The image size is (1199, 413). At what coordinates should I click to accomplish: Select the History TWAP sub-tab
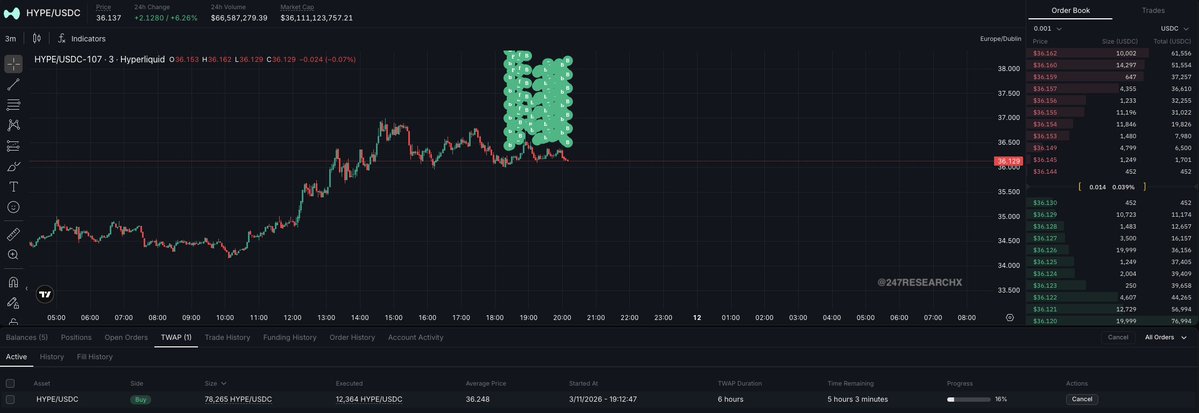tap(52, 356)
